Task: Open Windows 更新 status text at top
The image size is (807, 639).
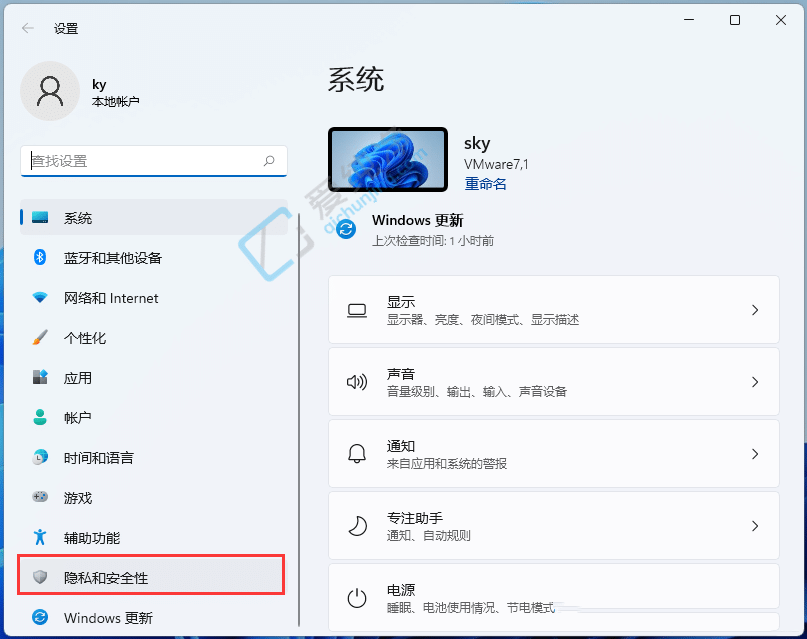Action: pyautogui.click(x=417, y=220)
